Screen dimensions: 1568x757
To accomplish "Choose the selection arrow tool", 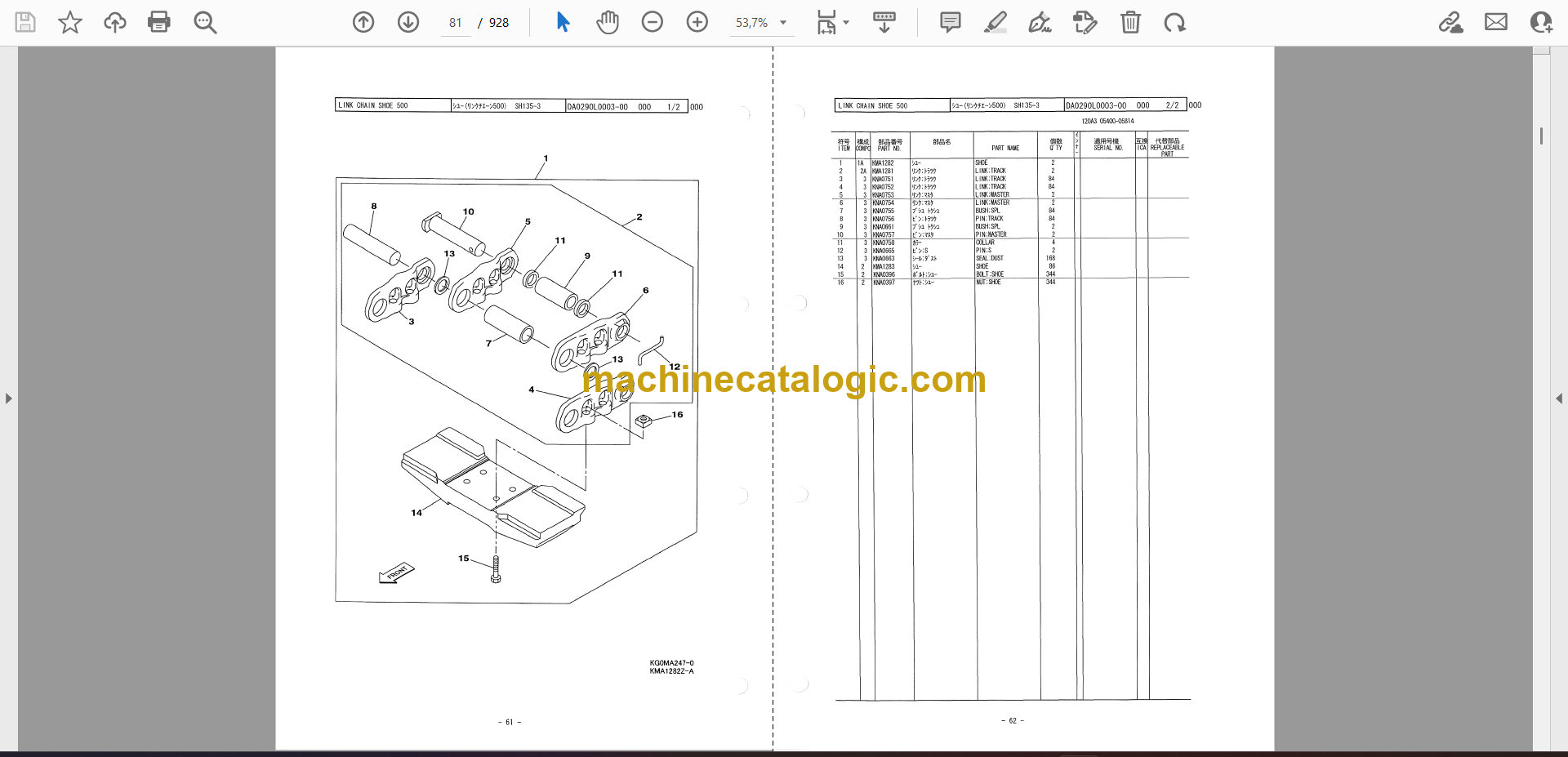I will tap(563, 22).
